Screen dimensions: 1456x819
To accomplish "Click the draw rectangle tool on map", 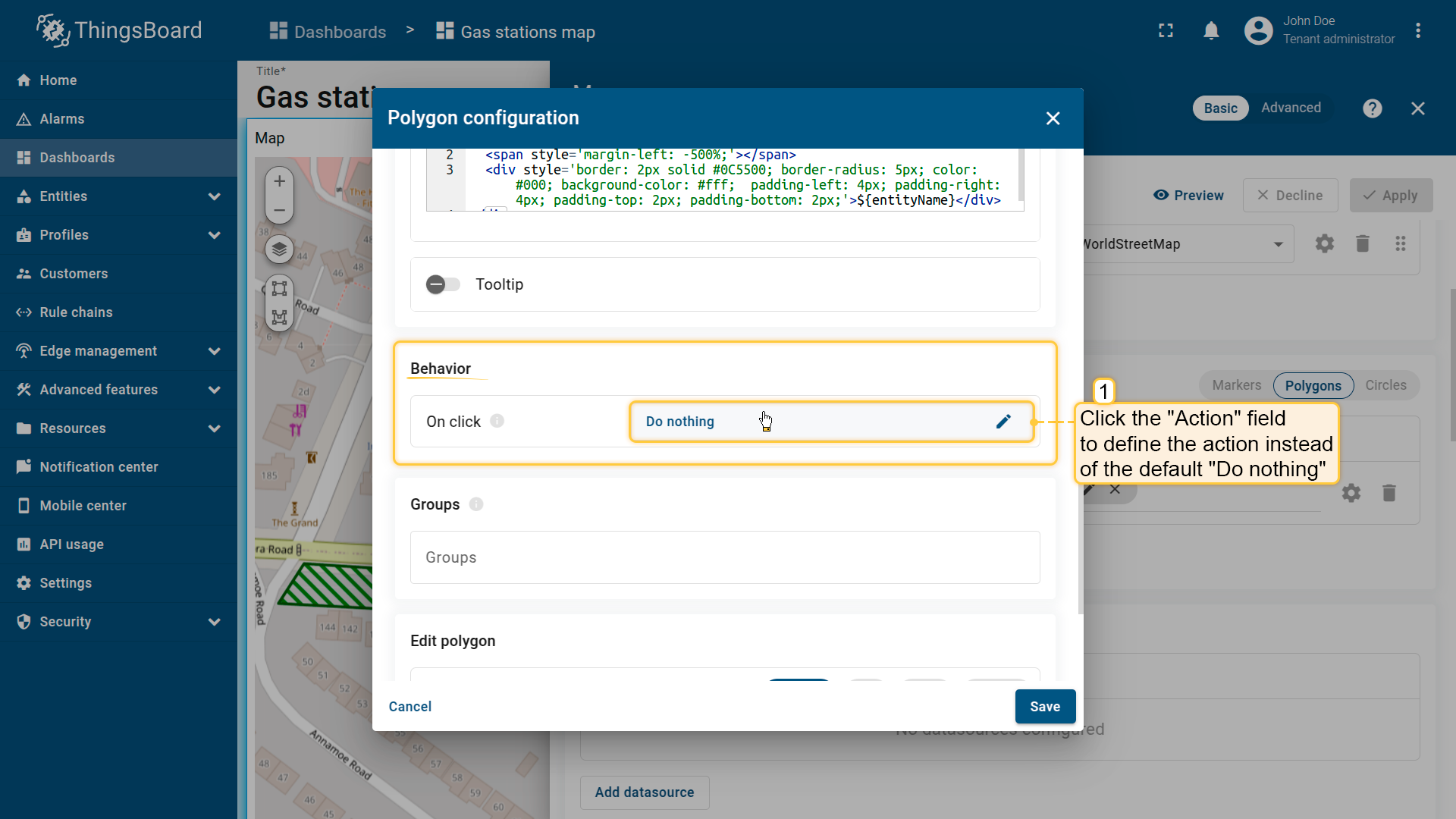I will [279, 289].
